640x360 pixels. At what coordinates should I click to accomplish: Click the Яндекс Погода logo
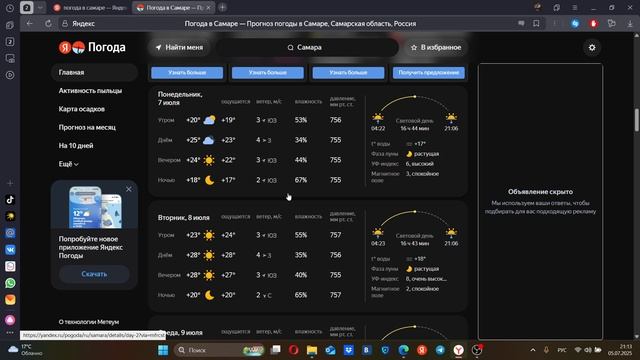92,47
